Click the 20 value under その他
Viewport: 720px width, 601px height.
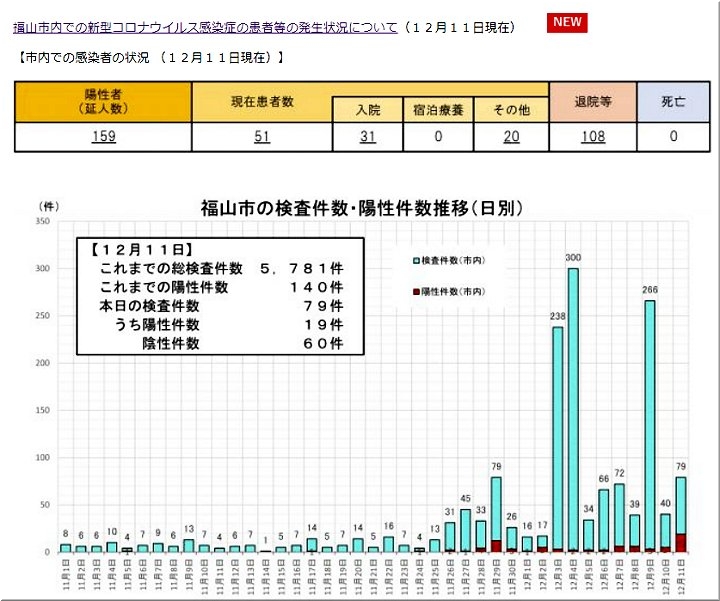pos(511,137)
